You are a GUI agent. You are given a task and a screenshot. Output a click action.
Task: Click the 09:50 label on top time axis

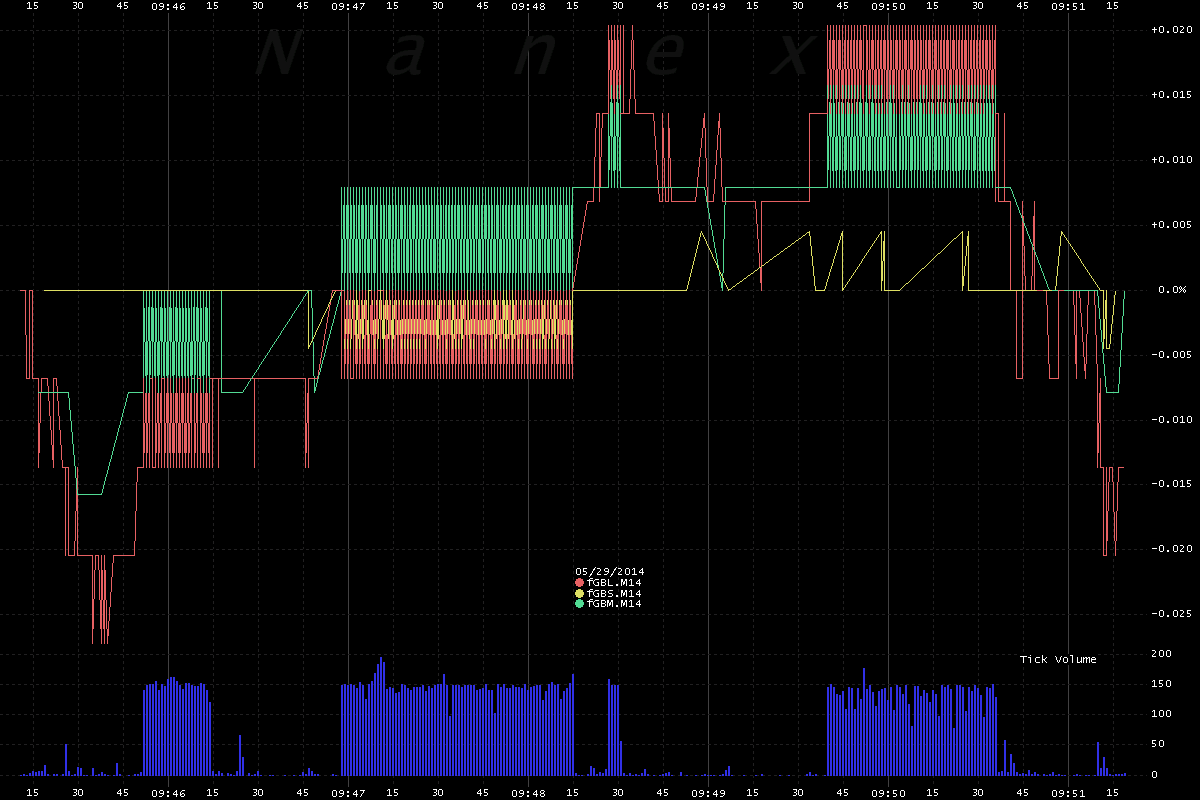(889, 6)
